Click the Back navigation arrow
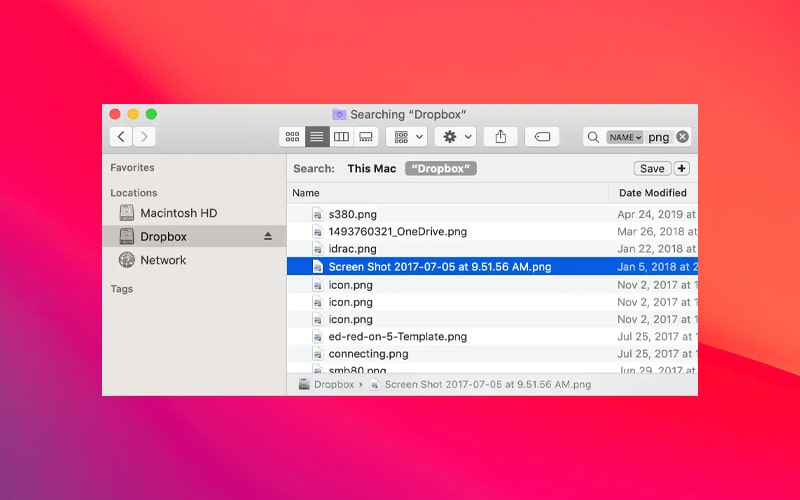Viewport: 800px width, 500px height. coord(121,137)
